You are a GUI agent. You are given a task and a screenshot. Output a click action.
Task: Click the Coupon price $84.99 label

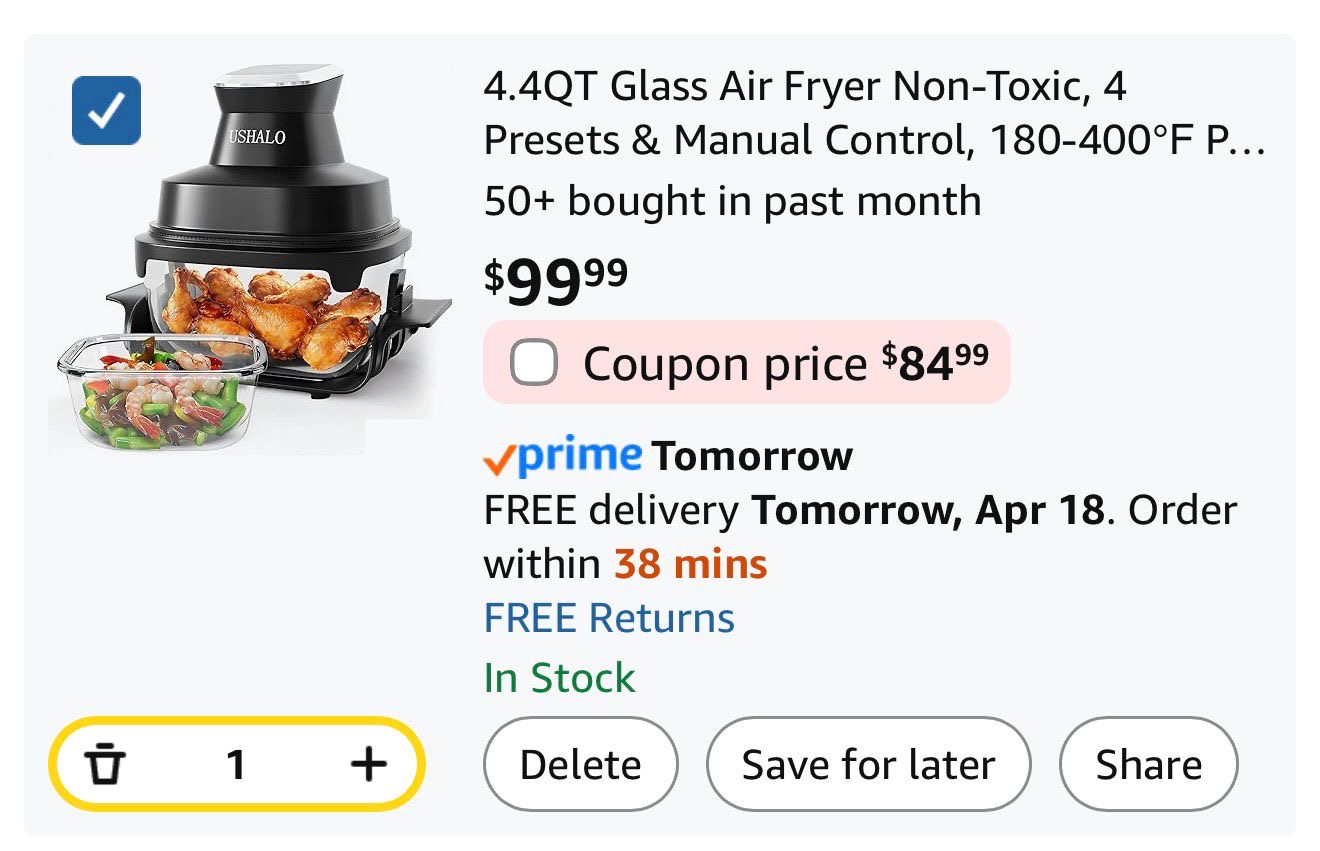point(785,363)
